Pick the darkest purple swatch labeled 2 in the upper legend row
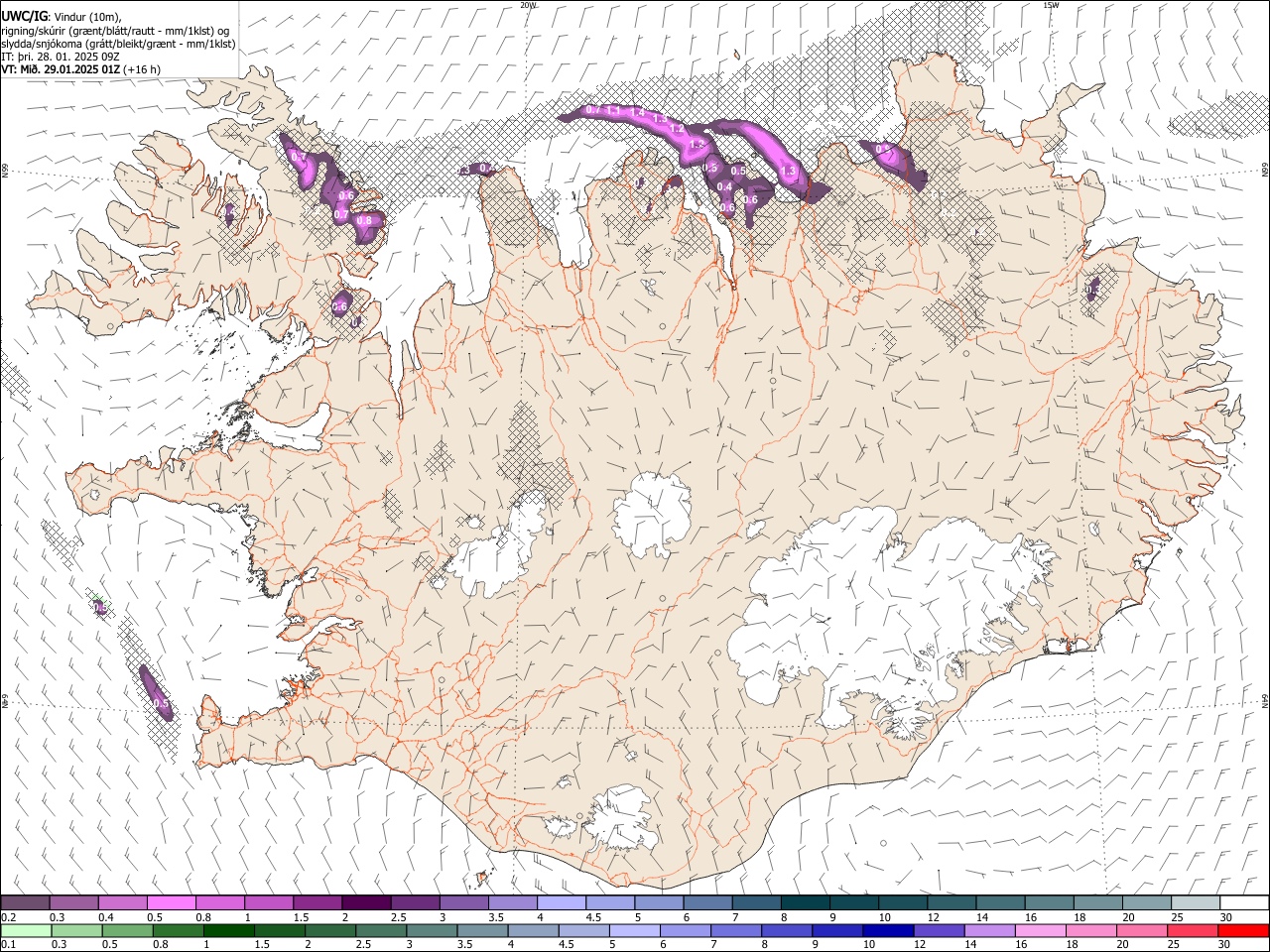The width and height of the screenshot is (1270, 952). click(365, 903)
